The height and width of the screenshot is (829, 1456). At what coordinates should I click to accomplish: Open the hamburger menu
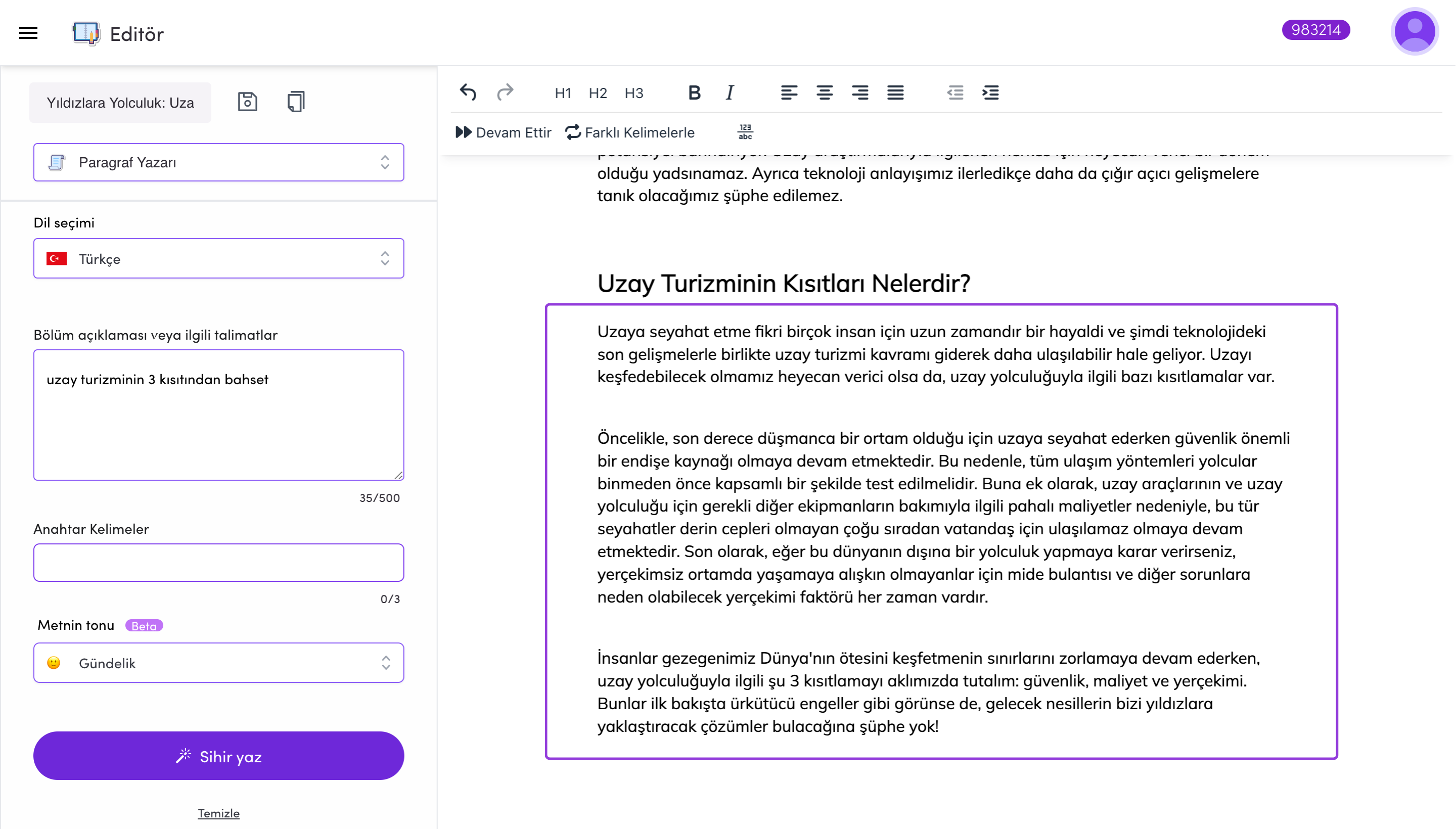click(28, 33)
